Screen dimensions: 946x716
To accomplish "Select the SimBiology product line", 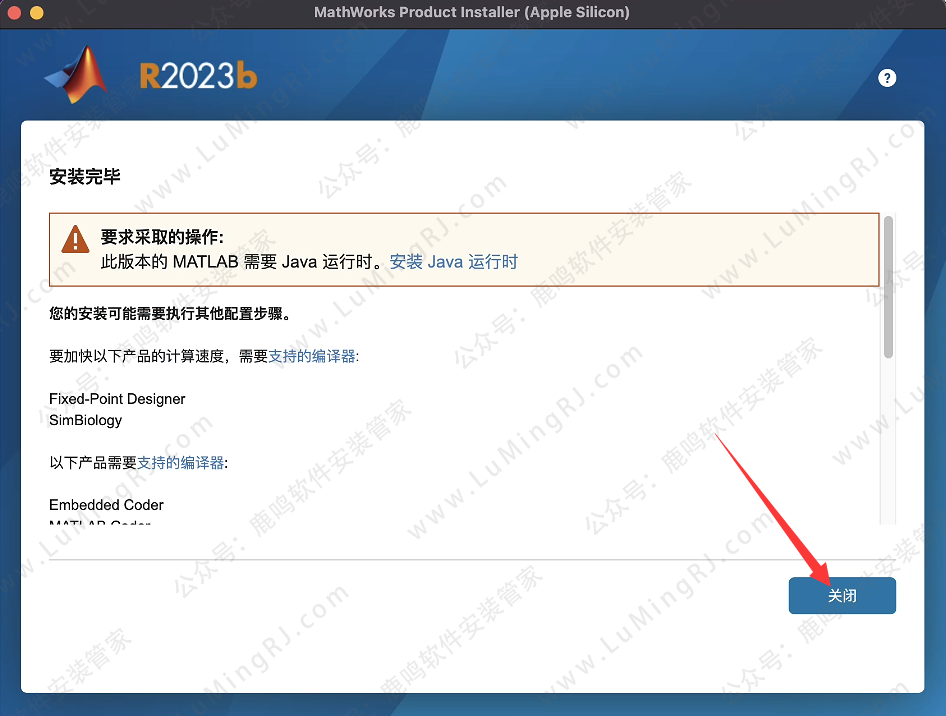I will pos(85,420).
